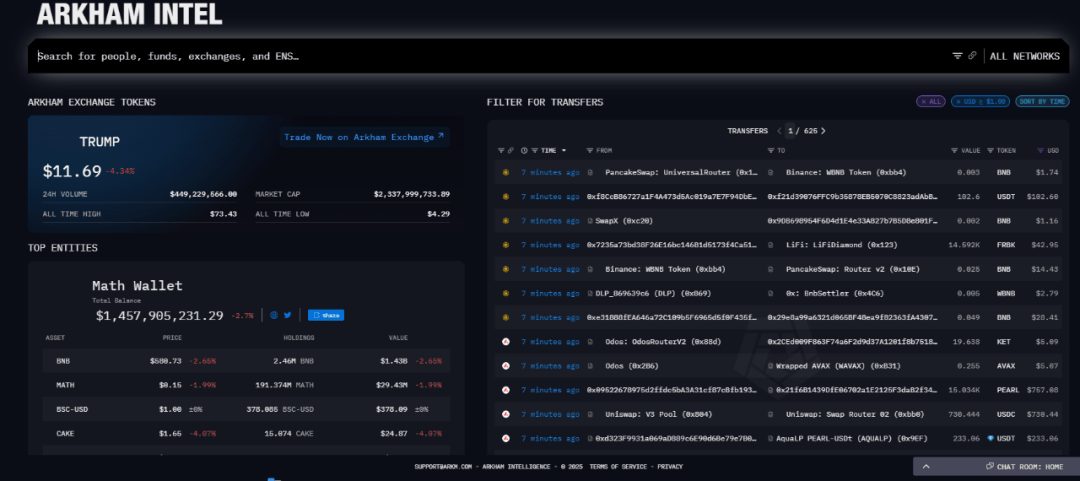Click the transfers page number field

pos(789,131)
